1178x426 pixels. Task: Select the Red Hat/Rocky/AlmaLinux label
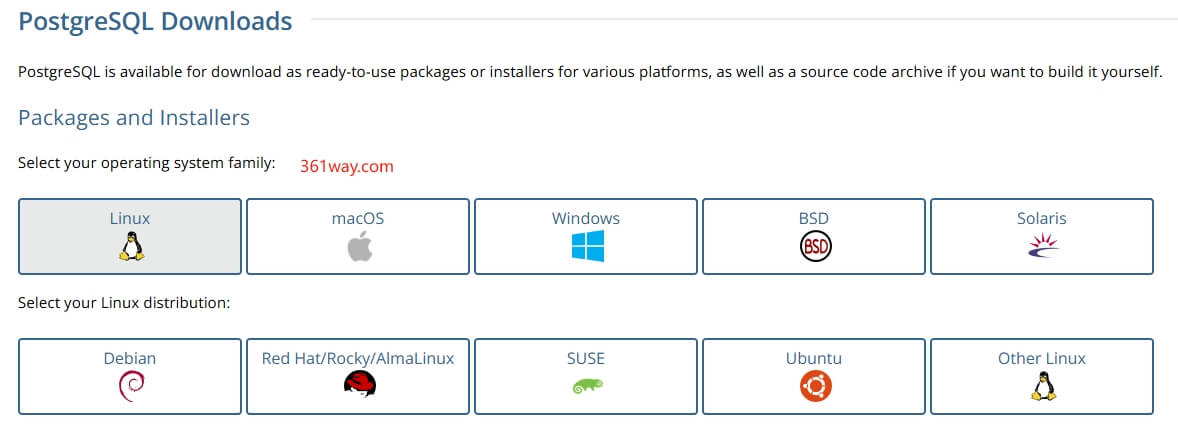(358, 358)
